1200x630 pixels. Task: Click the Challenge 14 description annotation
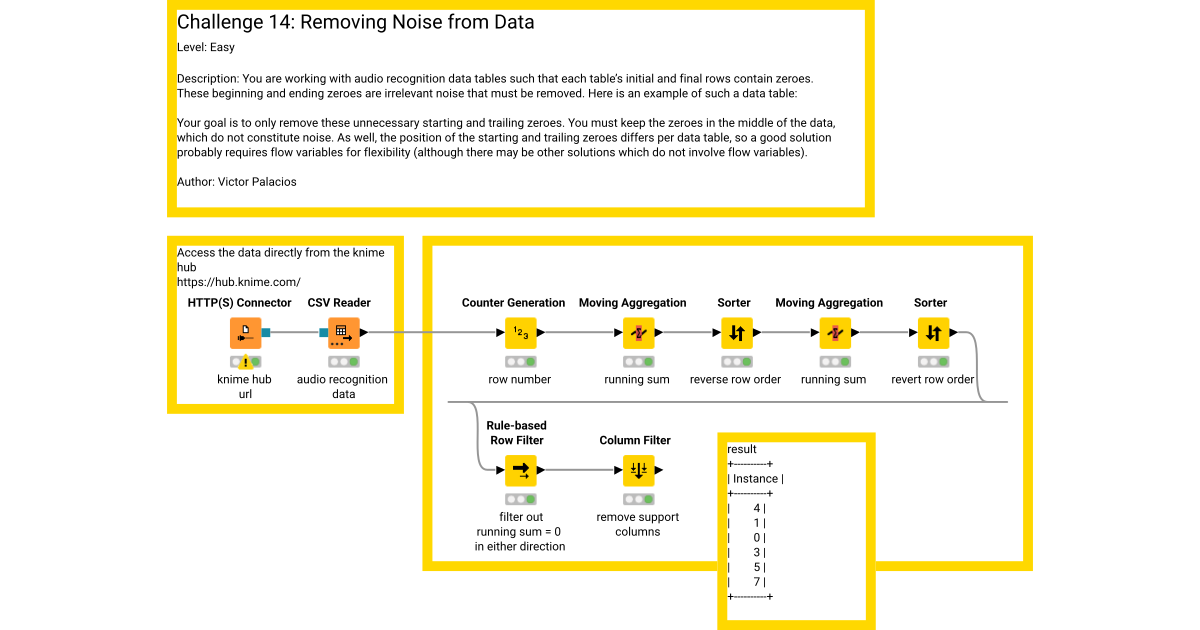(520, 105)
